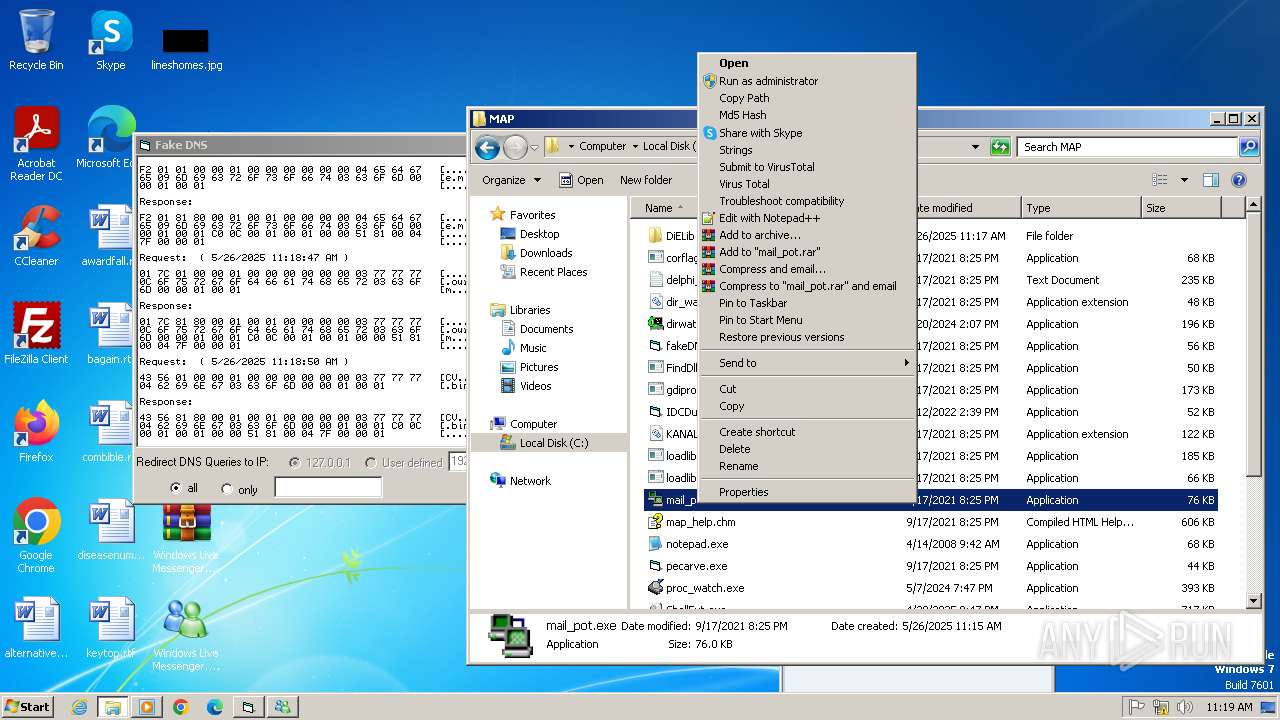Open Windows Explorer taskbar icon
Screen dimensions: 1280x720
(x=112, y=706)
